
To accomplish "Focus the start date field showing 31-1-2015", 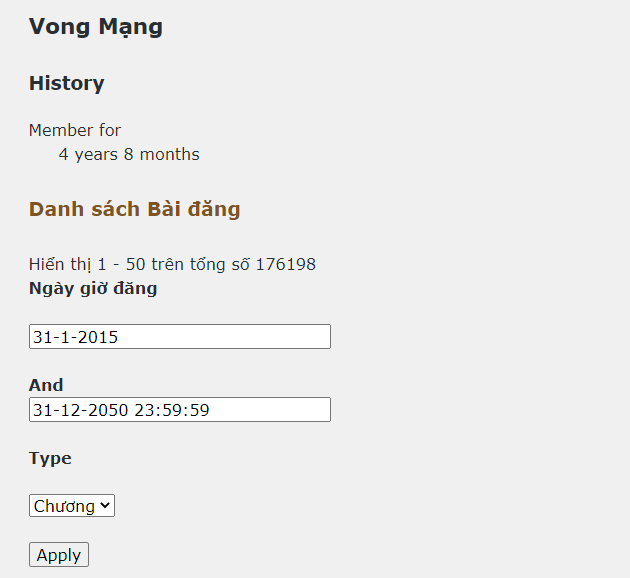I will pyautogui.click(x=180, y=337).
